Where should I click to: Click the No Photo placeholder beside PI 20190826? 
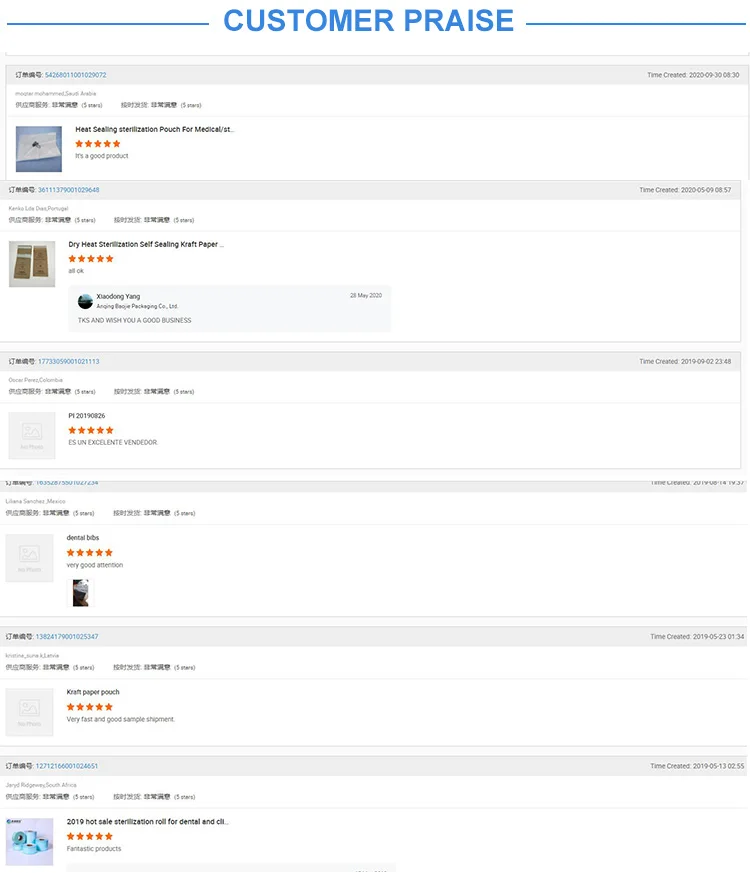(x=32, y=436)
